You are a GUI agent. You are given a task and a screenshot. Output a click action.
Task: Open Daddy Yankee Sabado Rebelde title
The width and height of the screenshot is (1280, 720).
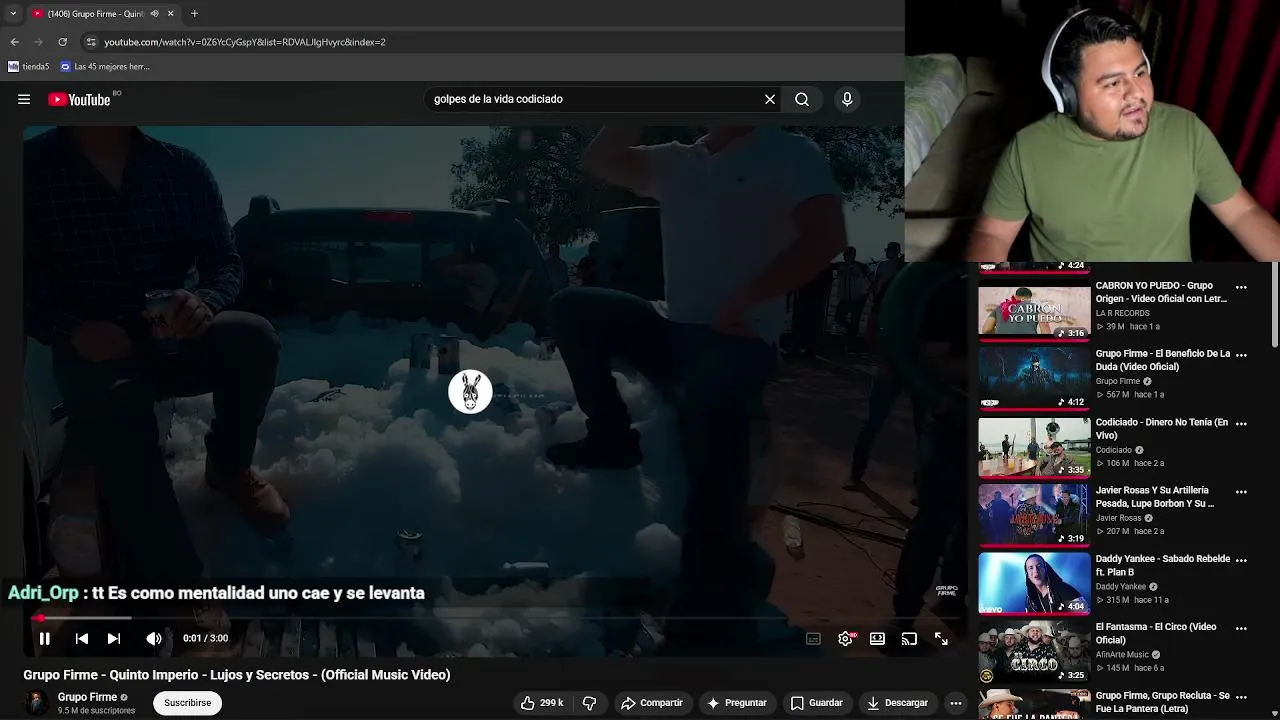(1163, 565)
